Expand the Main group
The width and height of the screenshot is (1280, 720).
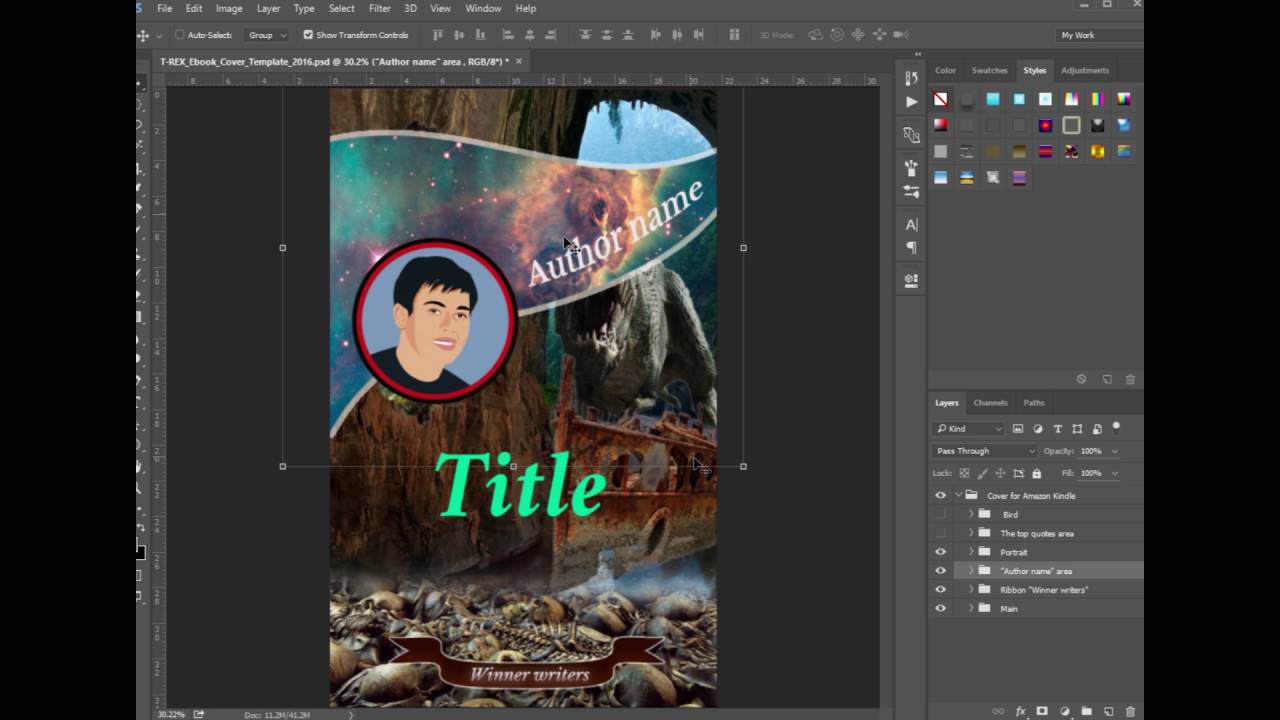pos(971,608)
